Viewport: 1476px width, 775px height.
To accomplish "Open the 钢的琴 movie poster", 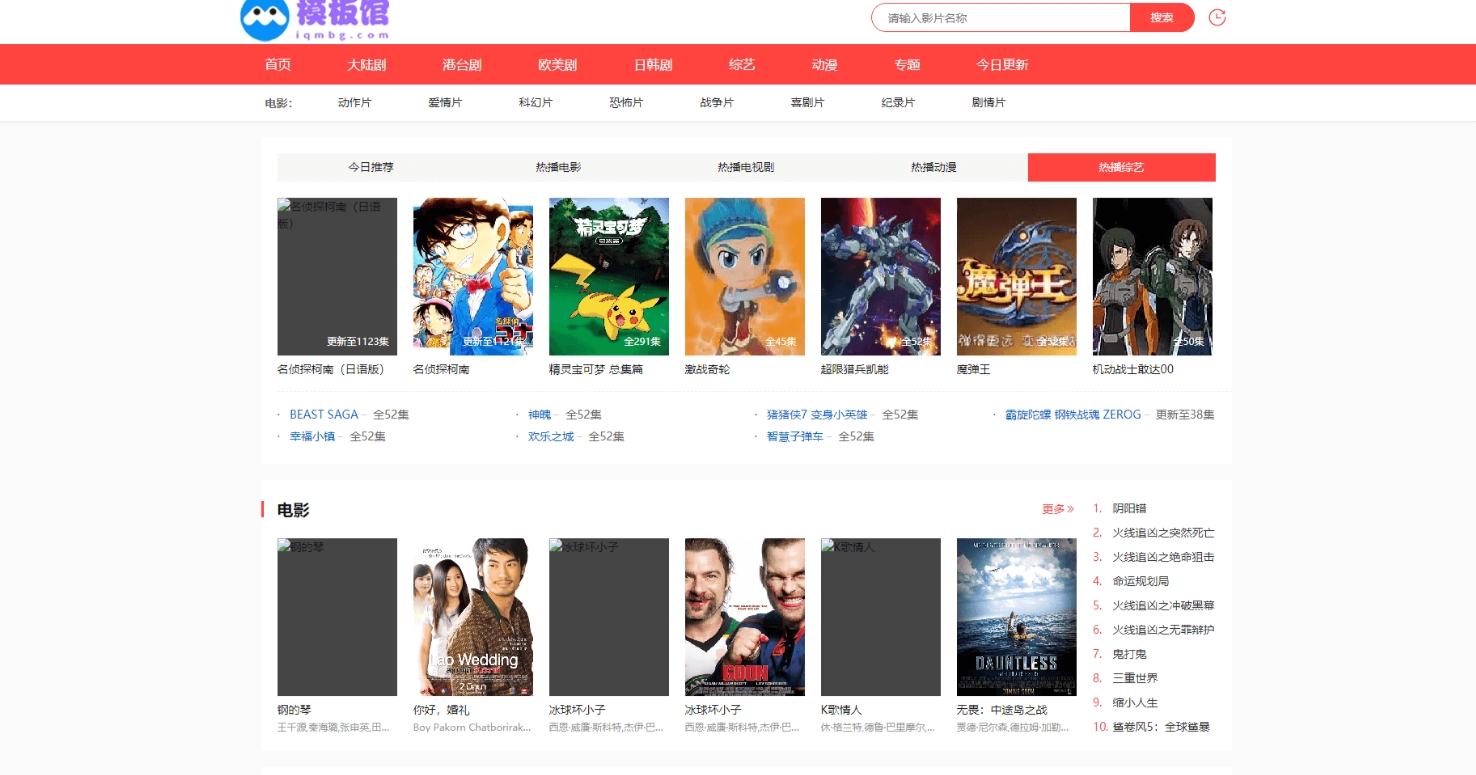I will [337, 617].
